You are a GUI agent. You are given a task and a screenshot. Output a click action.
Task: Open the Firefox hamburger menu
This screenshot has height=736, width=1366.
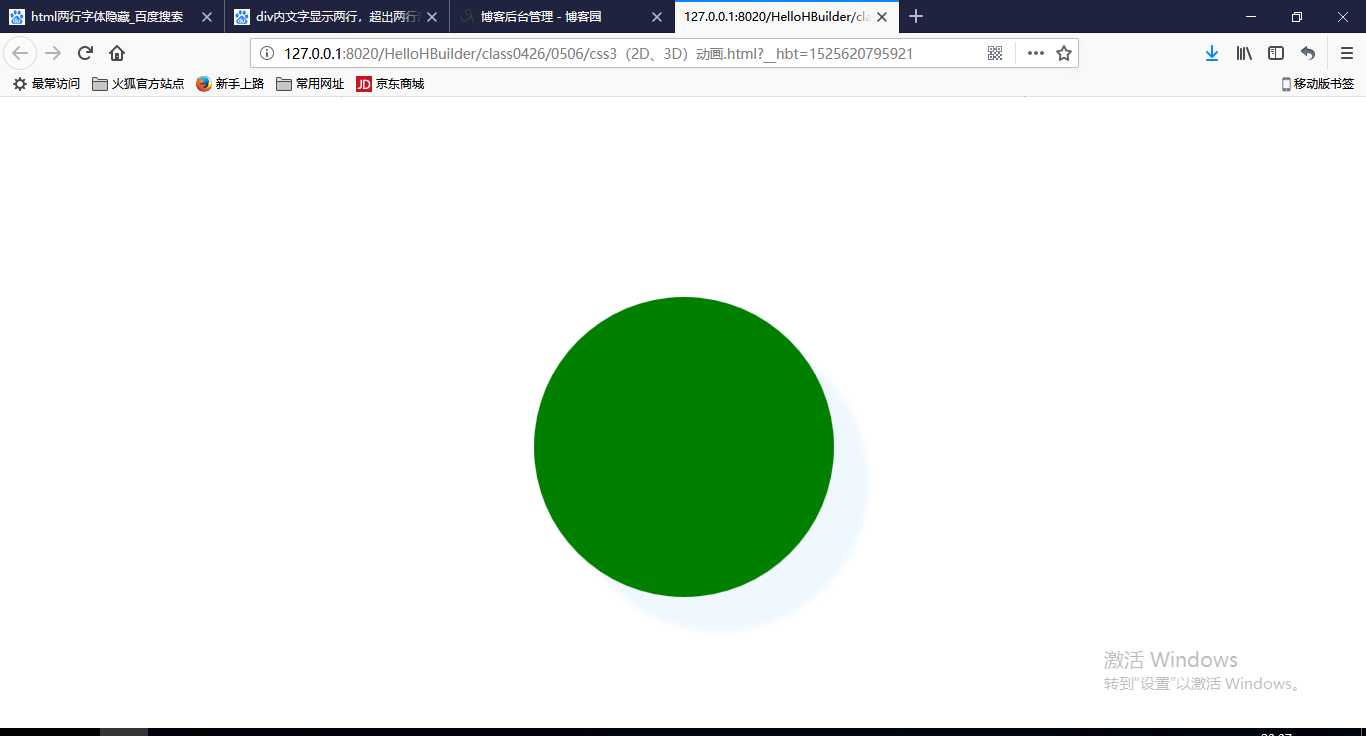pyautogui.click(x=1347, y=53)
